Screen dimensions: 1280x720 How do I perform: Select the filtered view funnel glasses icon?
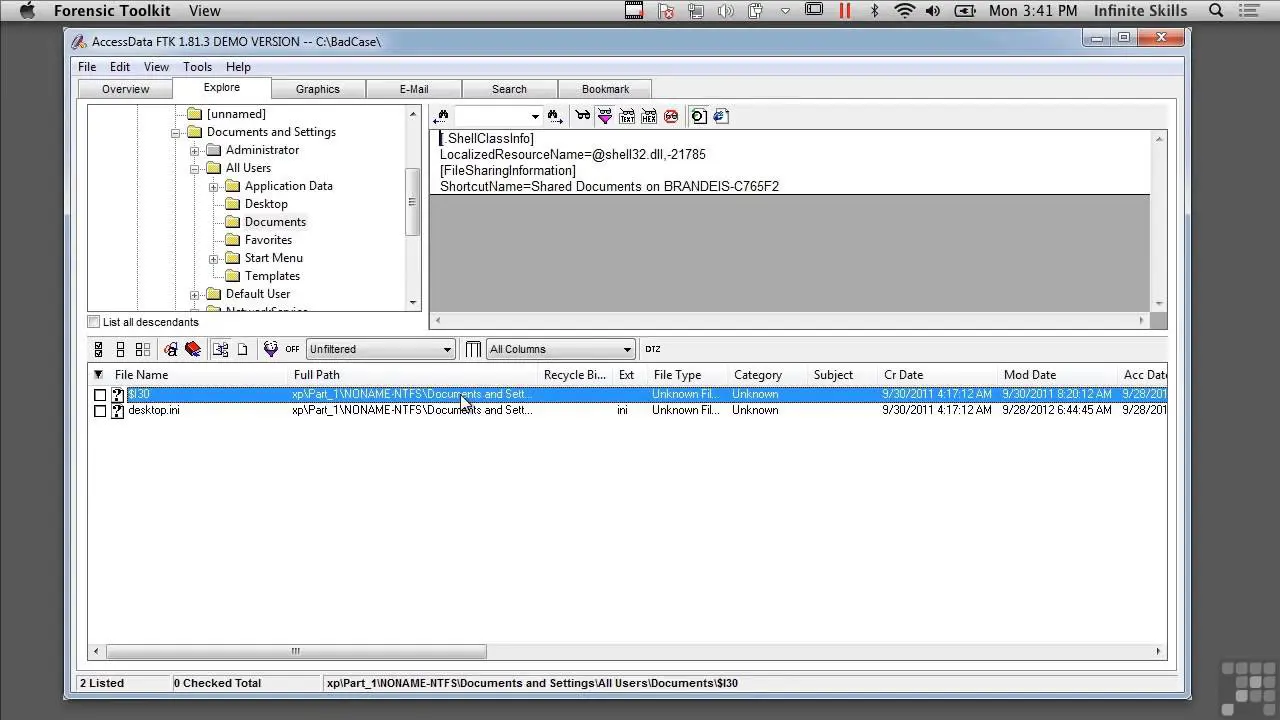pos(605,116)
